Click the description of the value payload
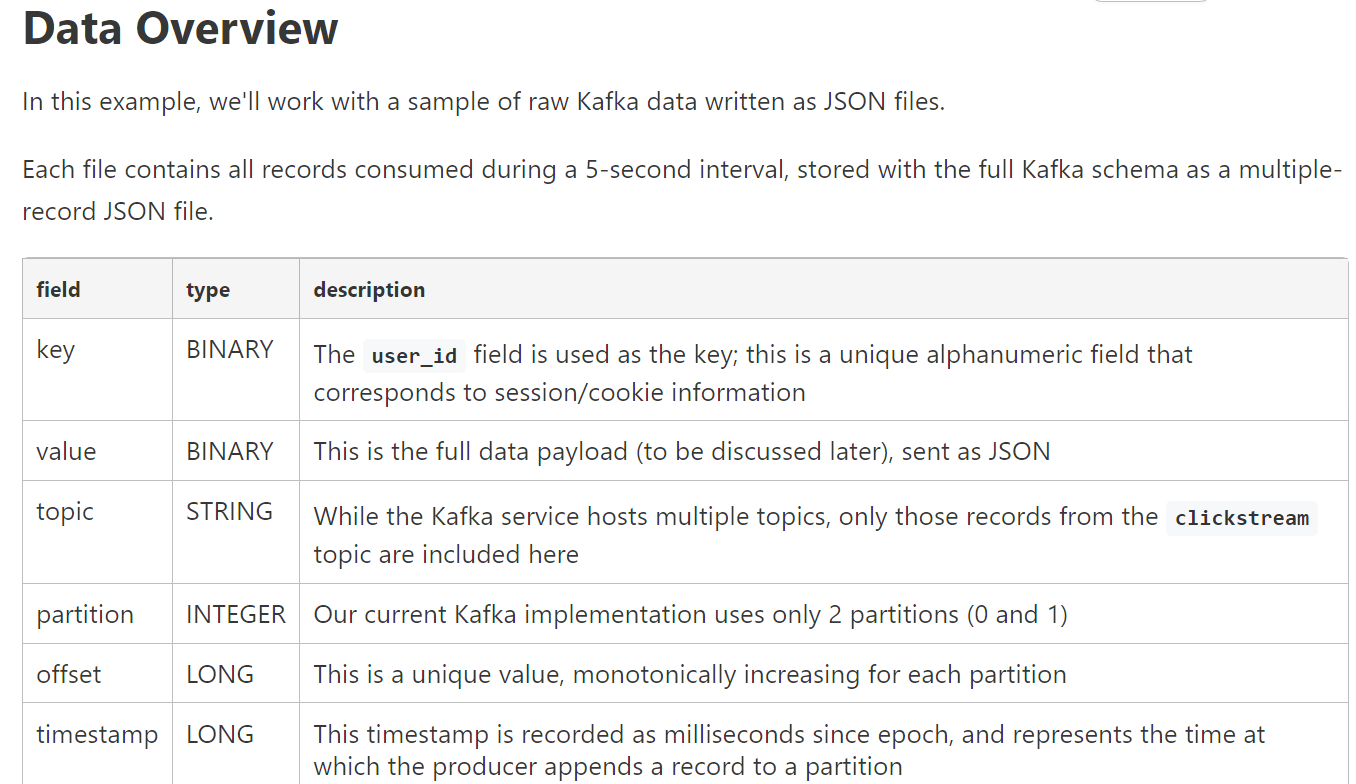 click(682, 451)
